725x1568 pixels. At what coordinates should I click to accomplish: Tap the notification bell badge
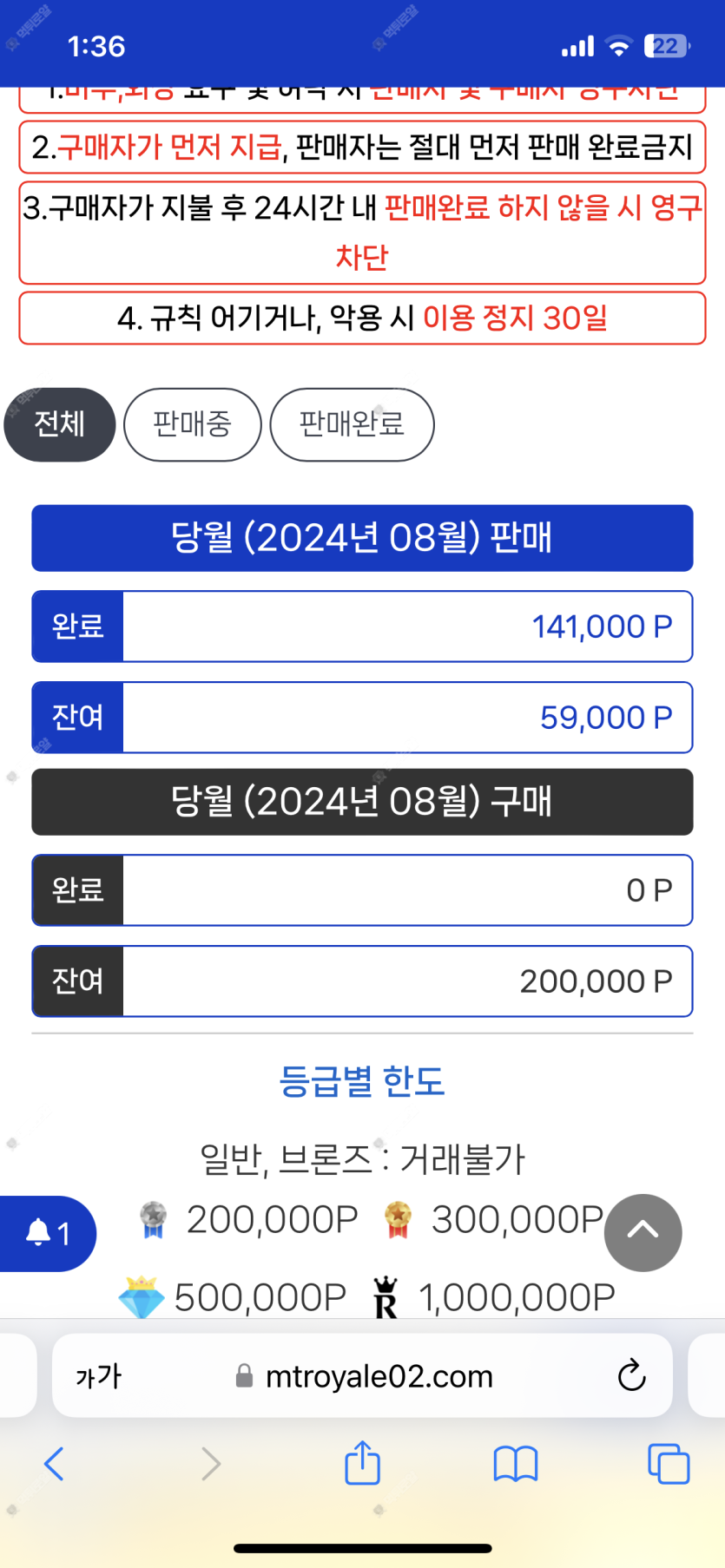tap(48, 1233)
